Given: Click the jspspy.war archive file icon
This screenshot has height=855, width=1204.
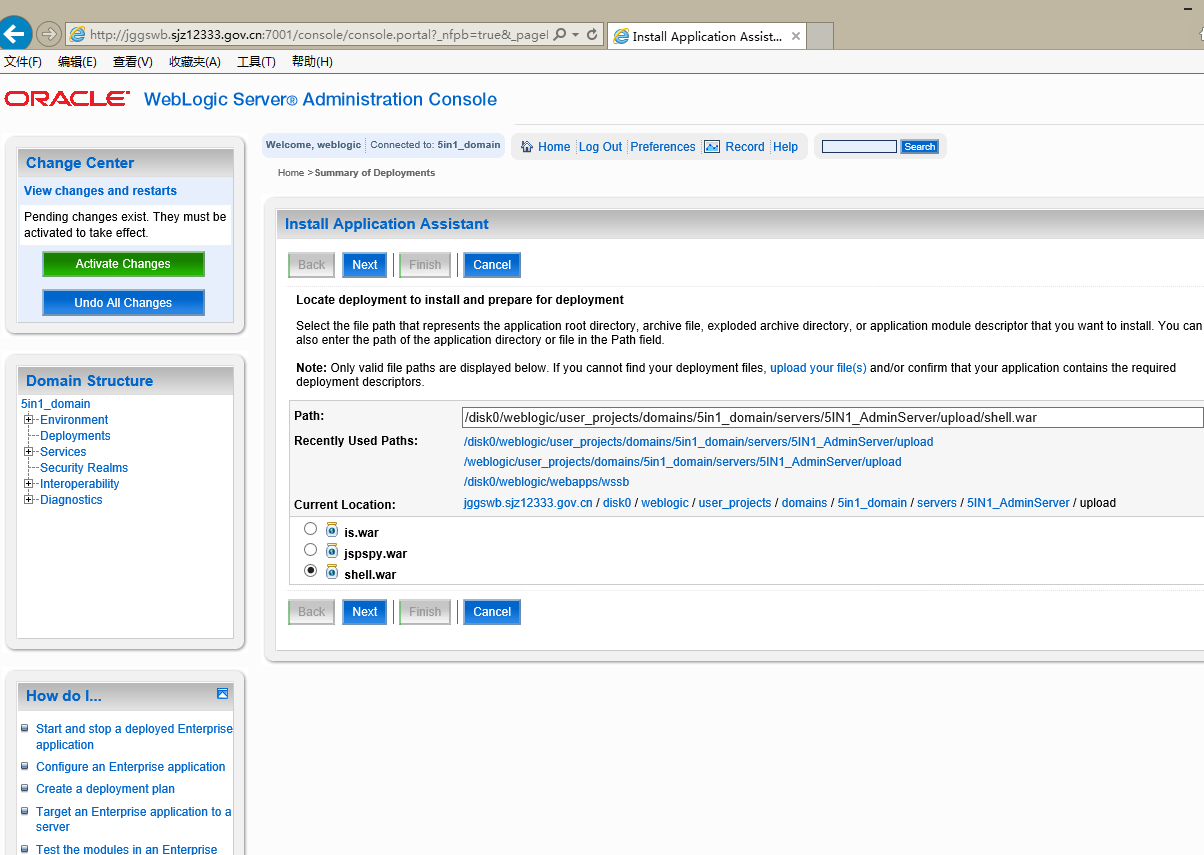Looking at the screenshot, I should click(332, 551).
